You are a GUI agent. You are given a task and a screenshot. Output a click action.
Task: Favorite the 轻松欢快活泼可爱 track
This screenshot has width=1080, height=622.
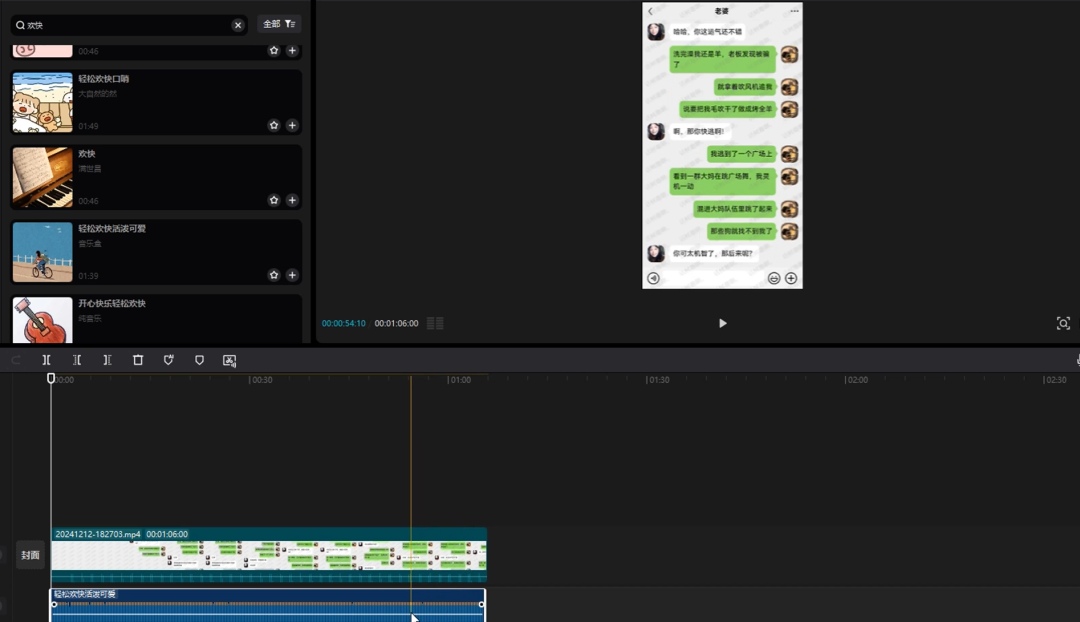pos(274,275)
